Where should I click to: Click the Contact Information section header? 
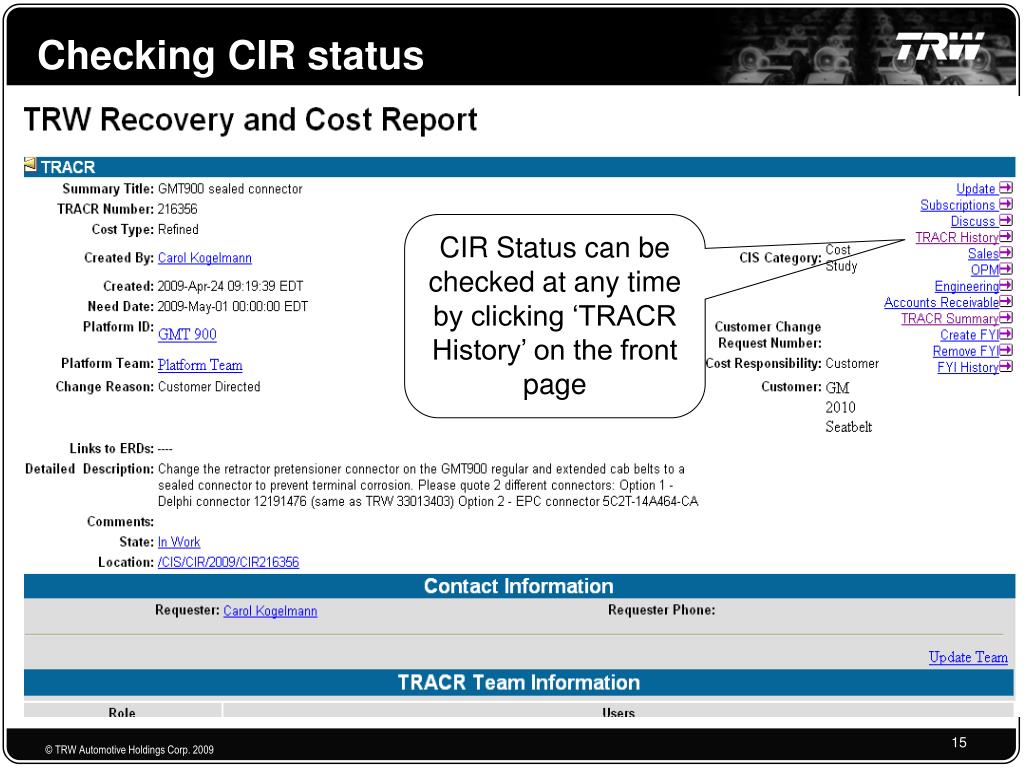coord(519,586)
